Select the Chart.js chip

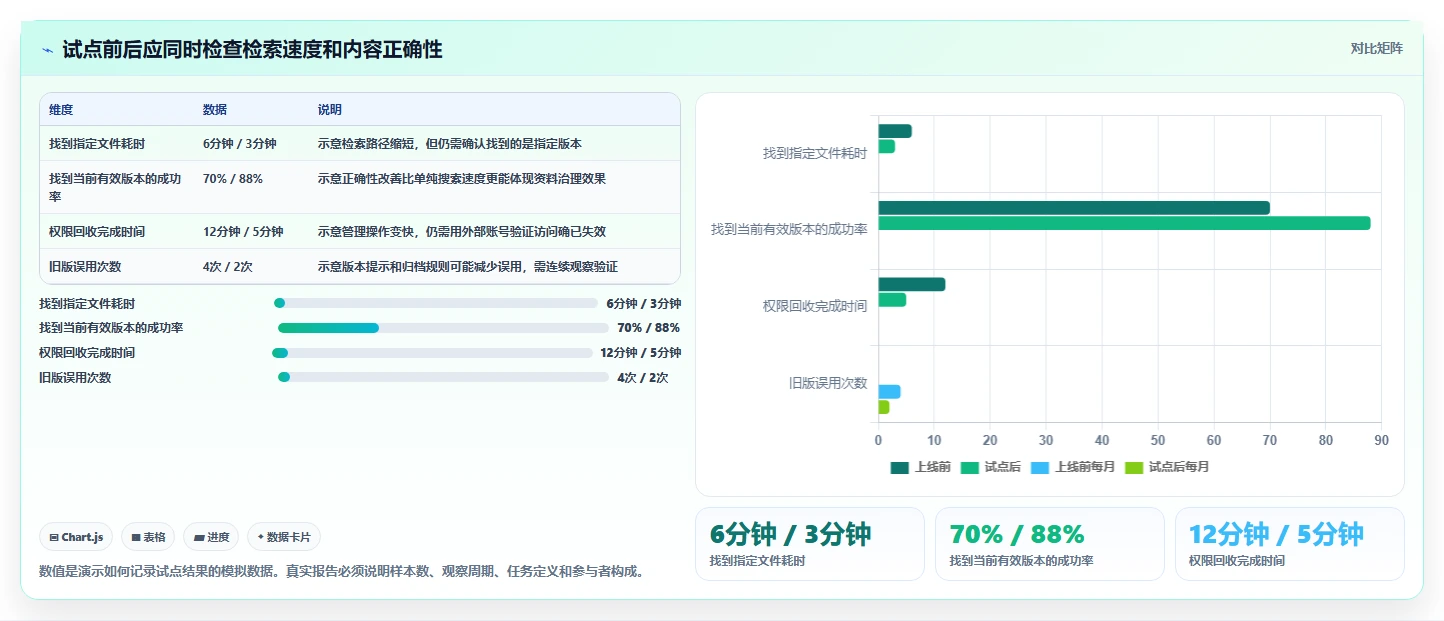point(77,537)
